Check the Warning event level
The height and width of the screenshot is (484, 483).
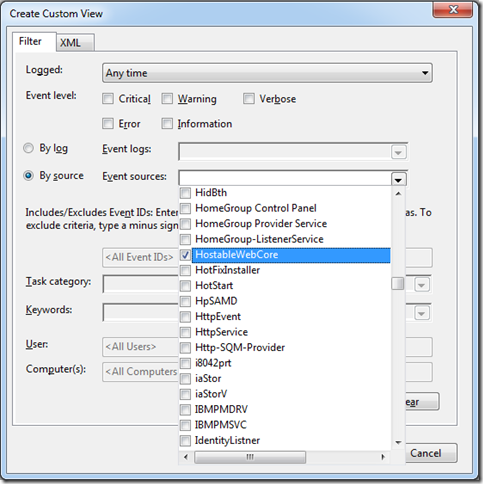tap(167, 99)
